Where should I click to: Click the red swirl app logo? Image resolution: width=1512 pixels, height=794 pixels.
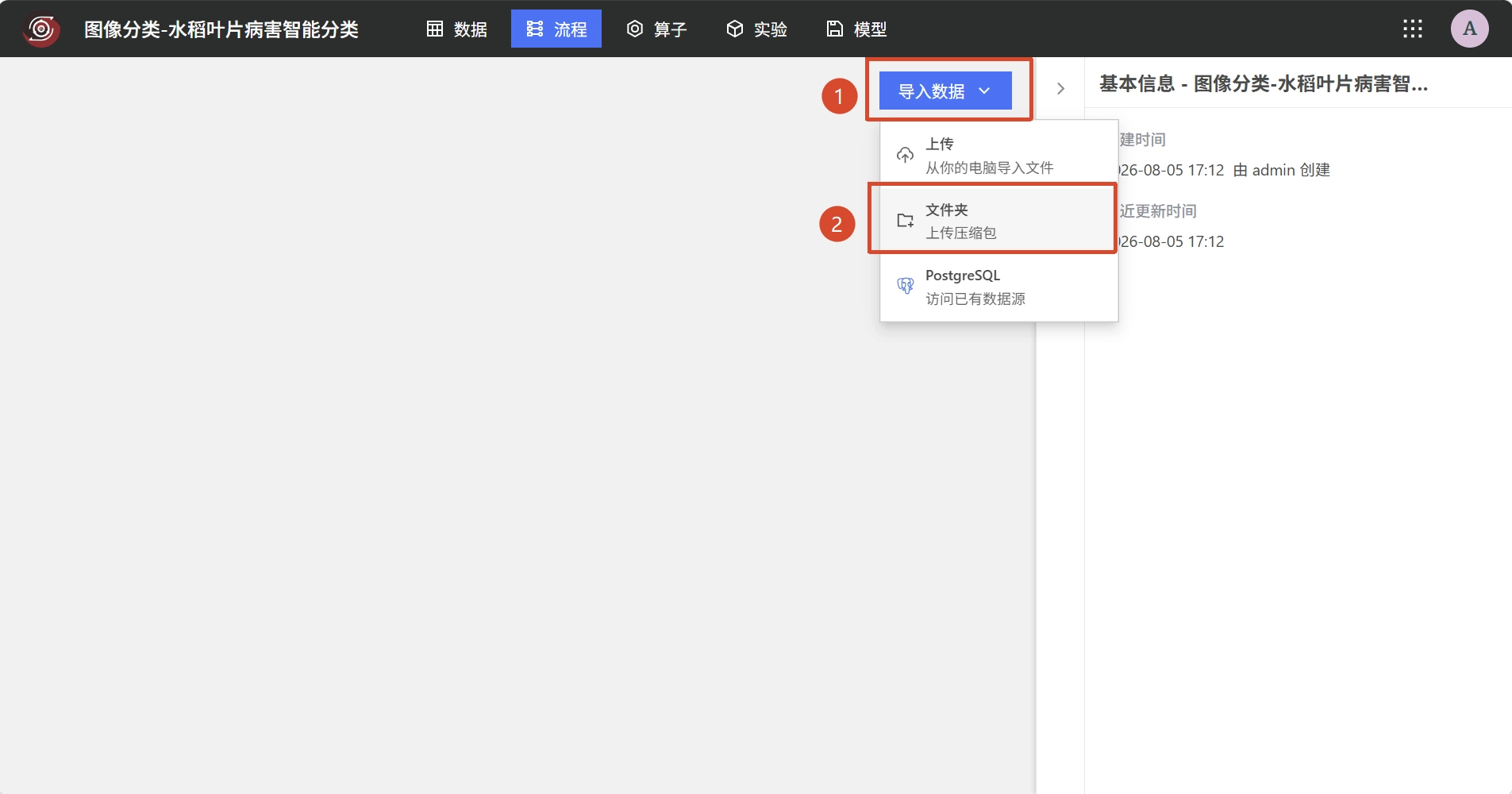click(41, 29)
